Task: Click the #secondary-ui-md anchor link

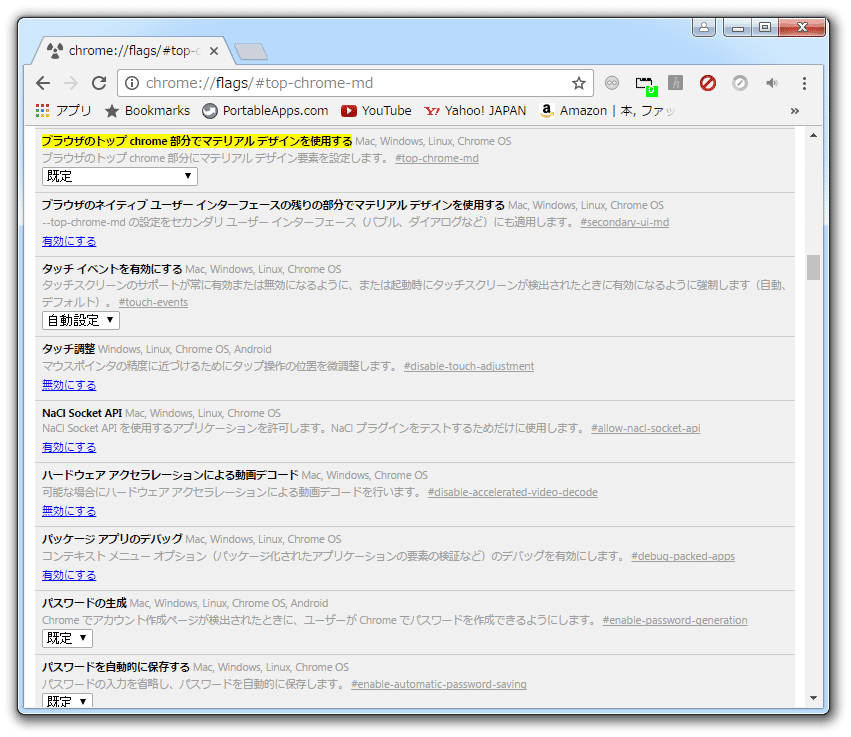Action: tap(625, 223)
